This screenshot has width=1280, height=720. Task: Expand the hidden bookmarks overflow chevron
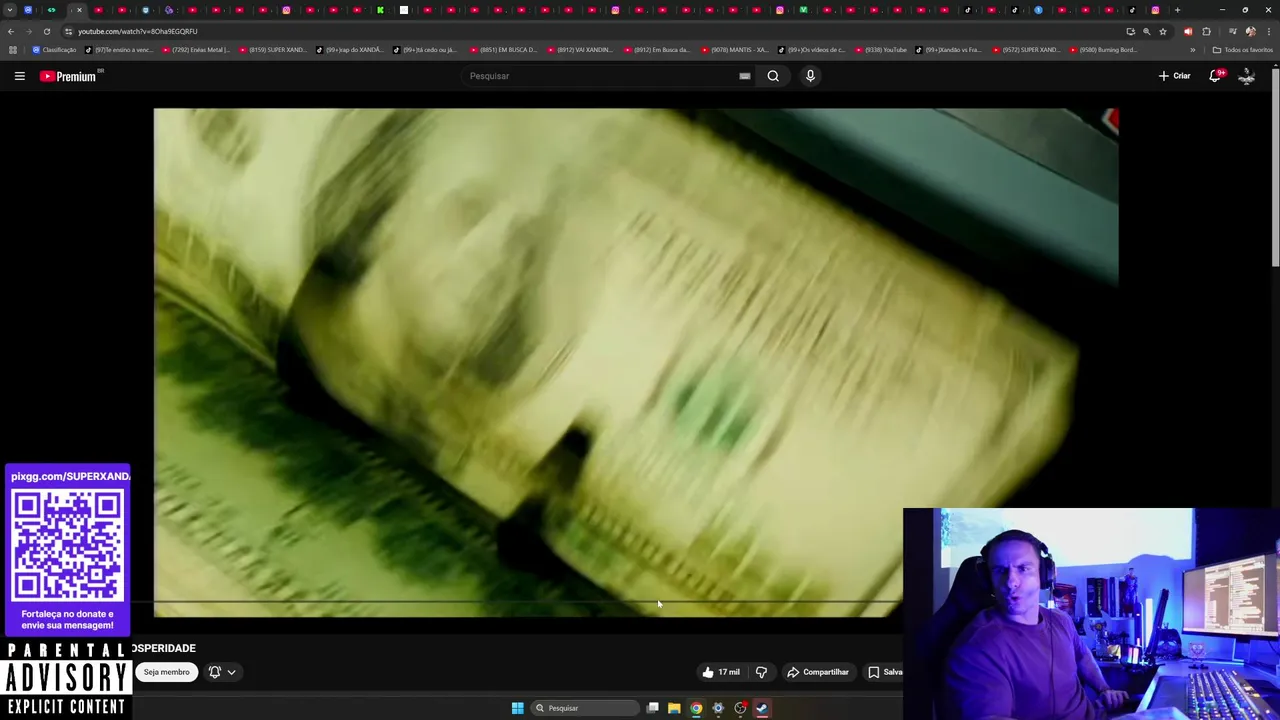(1192, 50)
